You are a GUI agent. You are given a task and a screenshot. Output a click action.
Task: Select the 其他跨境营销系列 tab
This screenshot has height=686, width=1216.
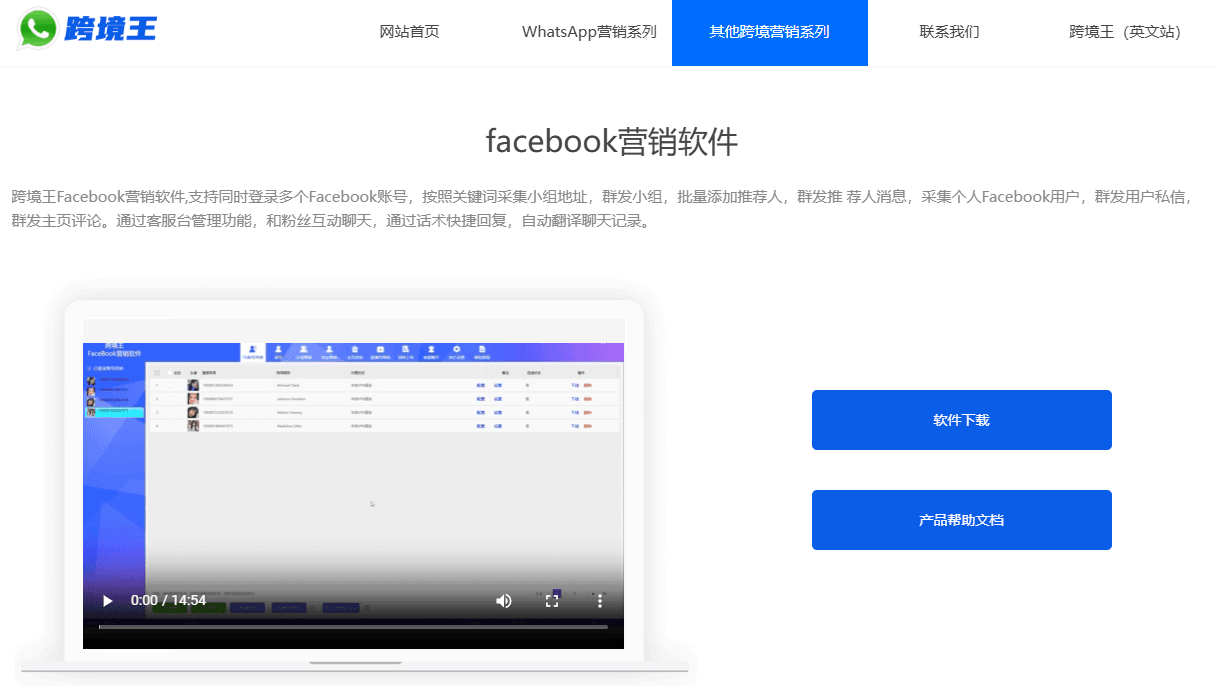tap(769, 32)
